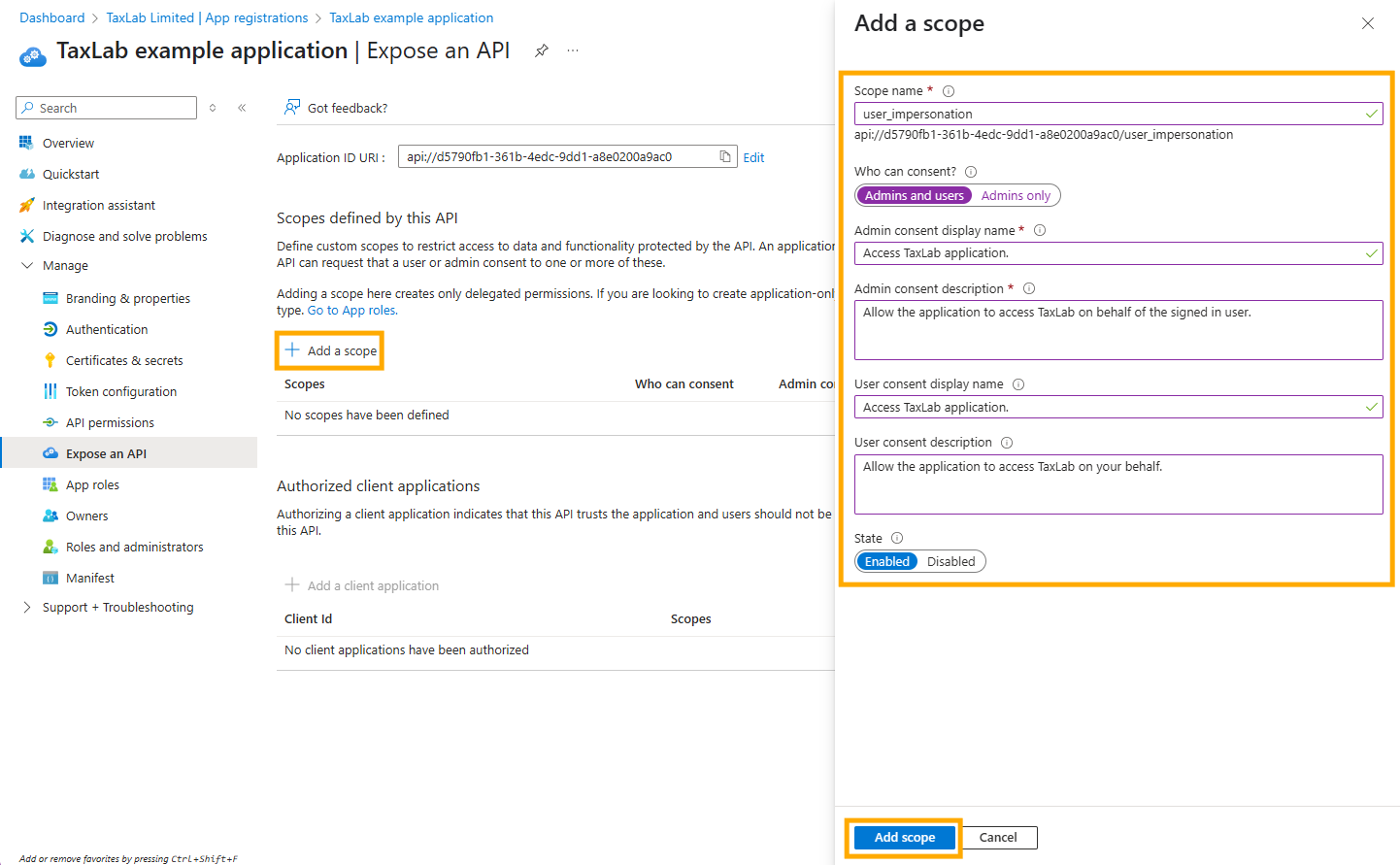Image resolution: width=1400 pixels, height=865 pixels.
Task: Click Add a scope button
Action: coord(330,350)
